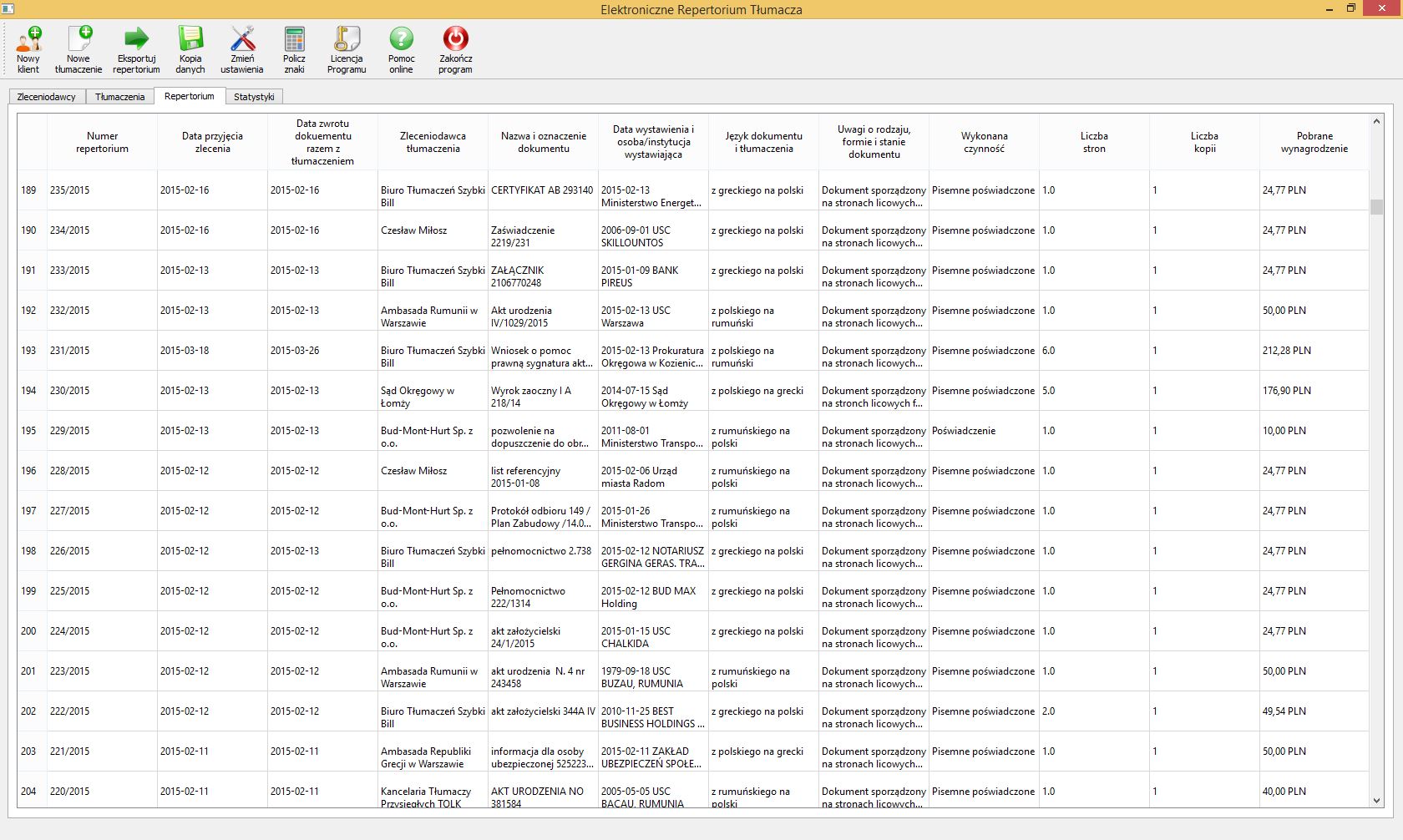The width and height of the screenshot is (1403, 840).
Task: Click the 2.0 page count cell in row 202
Action: 1094,711
